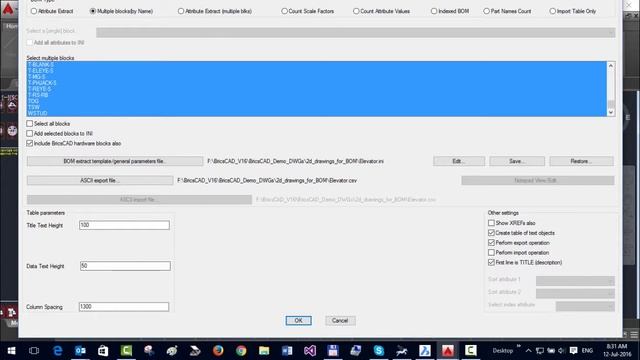Open the Sort attribute 1 dropdown

coord(575,281)
